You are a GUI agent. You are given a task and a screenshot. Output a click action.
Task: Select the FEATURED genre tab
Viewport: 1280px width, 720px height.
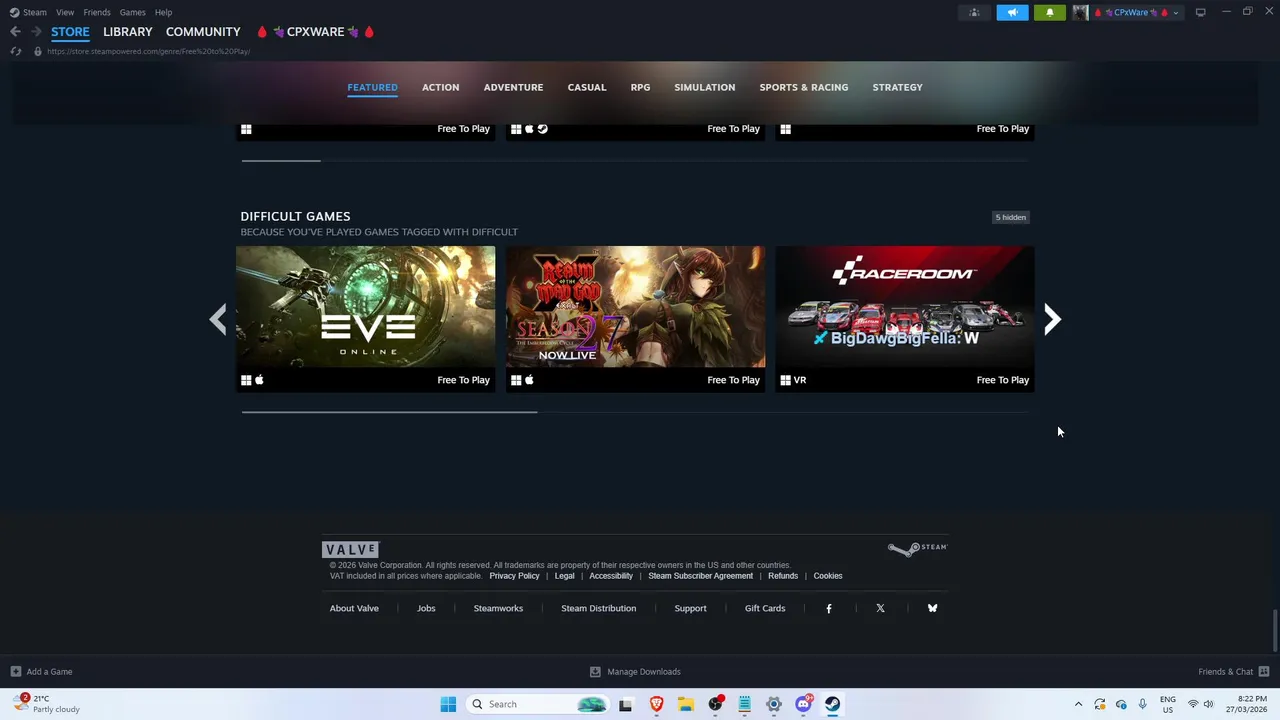coord(372,87)
